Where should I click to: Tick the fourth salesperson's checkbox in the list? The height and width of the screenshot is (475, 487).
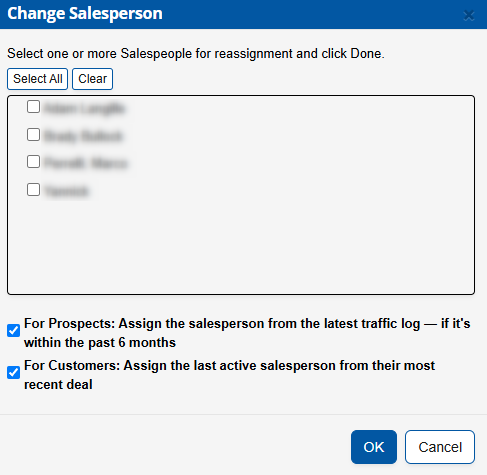tap(33, 190)
